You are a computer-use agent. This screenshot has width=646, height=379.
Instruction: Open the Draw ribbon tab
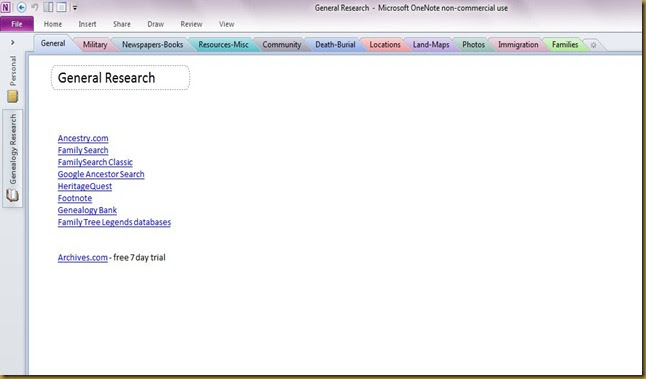click(x=156, y=24)
